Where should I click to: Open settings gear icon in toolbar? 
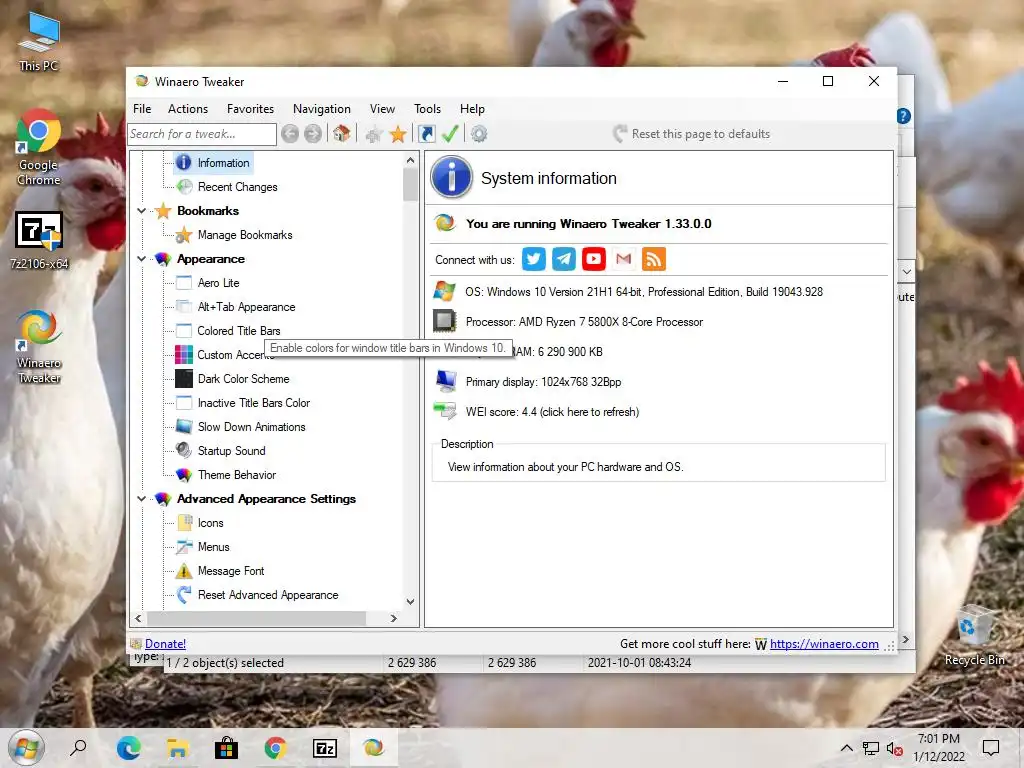[x=479, y=134]
